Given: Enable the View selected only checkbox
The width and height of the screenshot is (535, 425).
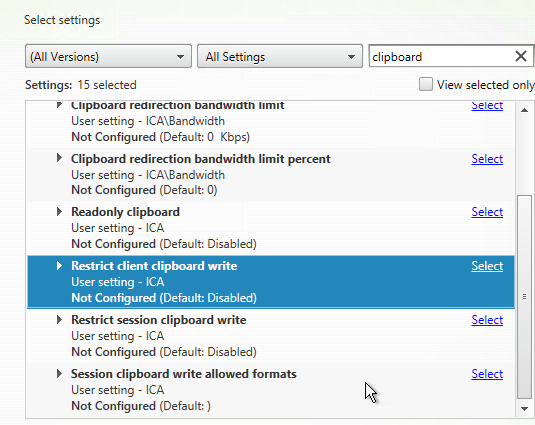Looking at the screenshot, I should click(x=426, y=84).
